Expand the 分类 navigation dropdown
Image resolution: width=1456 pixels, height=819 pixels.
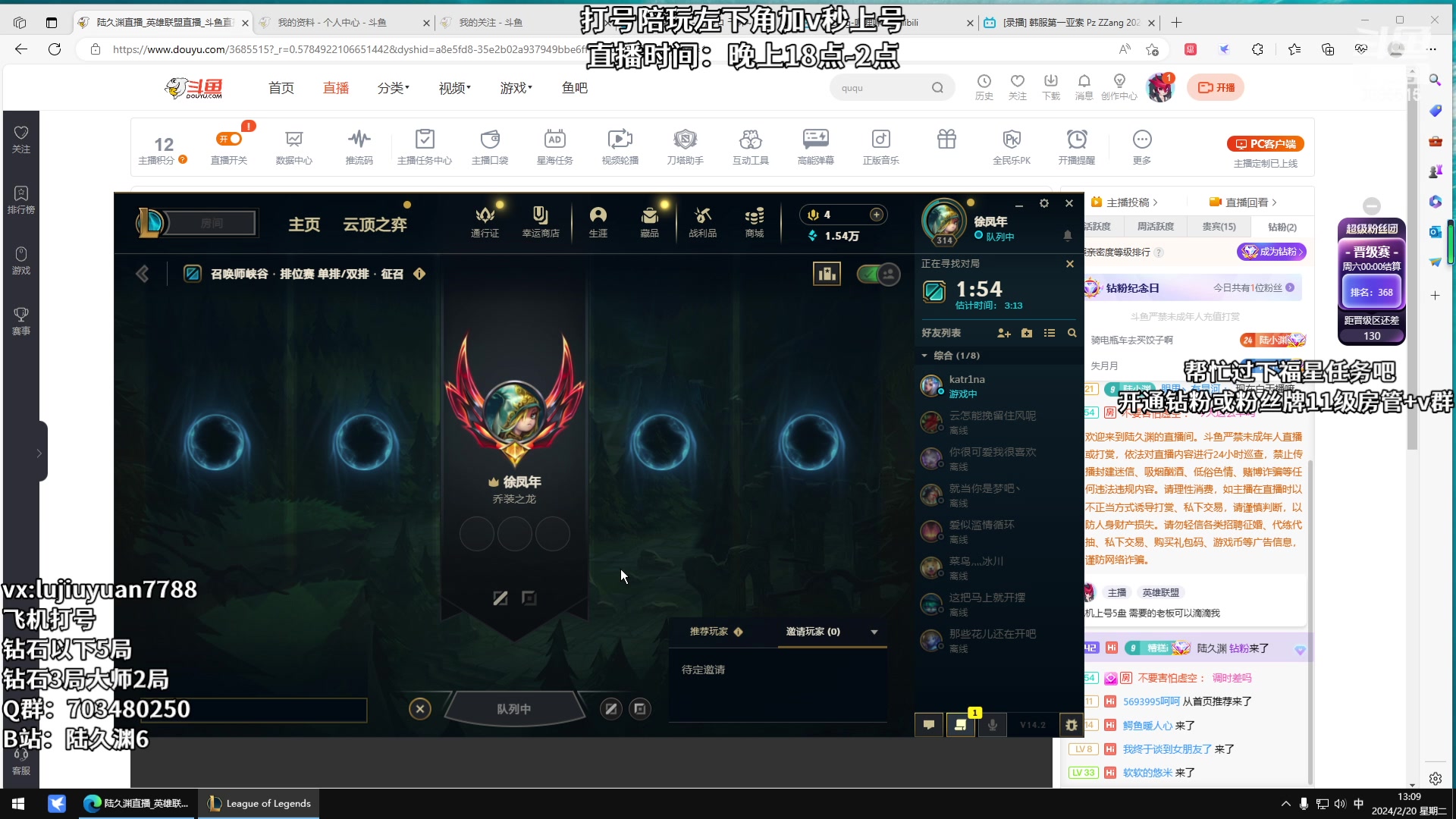point(394,88)
